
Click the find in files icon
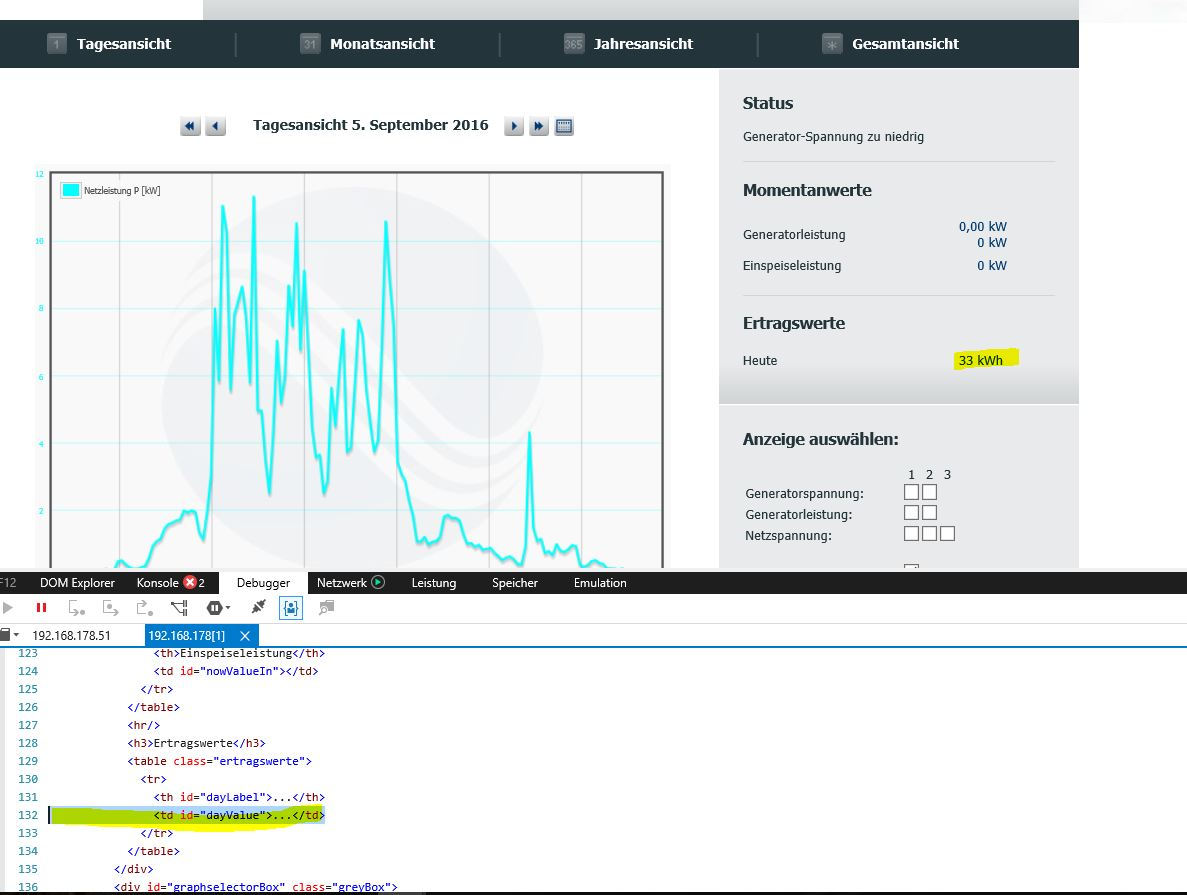pos(326,607)
